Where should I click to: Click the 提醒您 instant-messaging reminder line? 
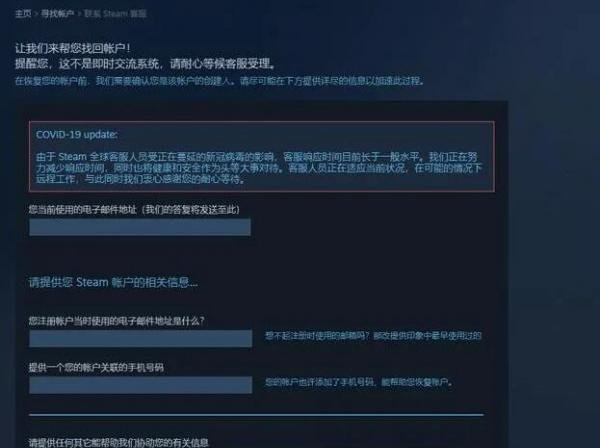145,64
